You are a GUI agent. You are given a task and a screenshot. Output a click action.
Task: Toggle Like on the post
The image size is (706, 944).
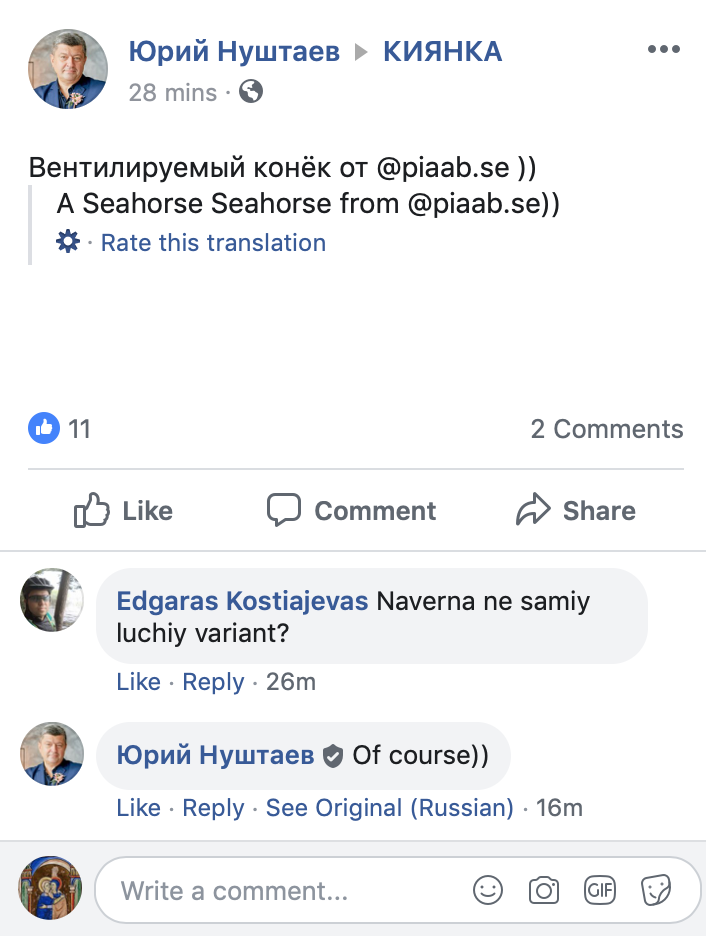[x=124, y=511]
